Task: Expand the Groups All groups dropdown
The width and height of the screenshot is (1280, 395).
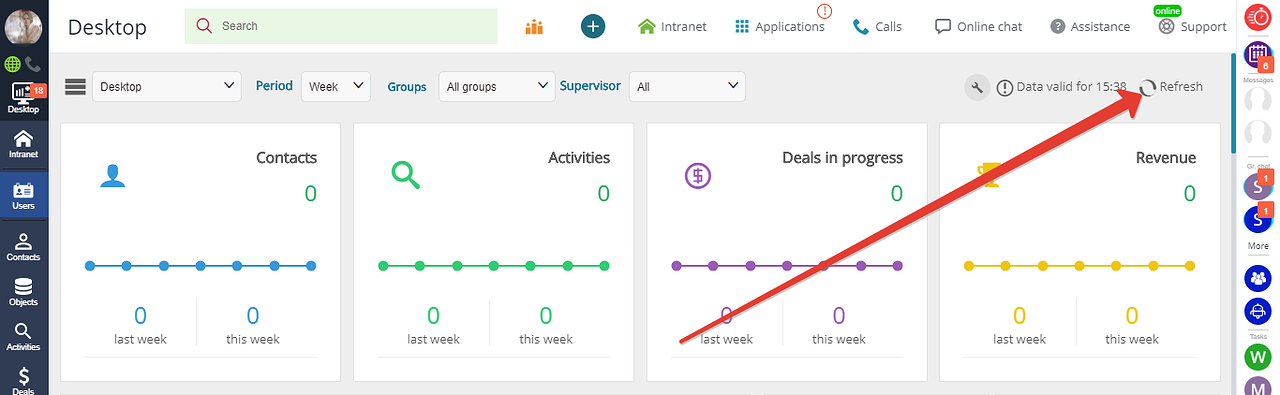Action: [x=497, y=87]
